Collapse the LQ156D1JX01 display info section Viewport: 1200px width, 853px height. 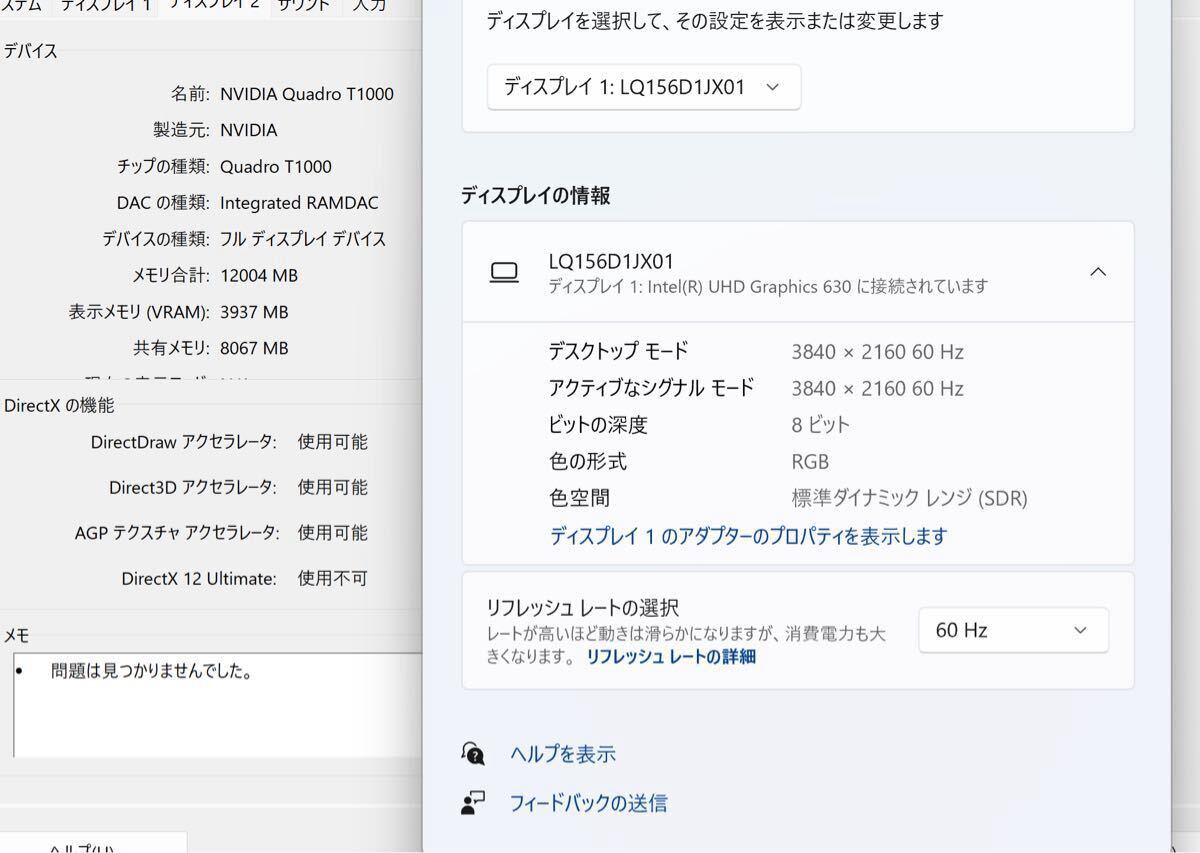click(x=1098, y=272)
